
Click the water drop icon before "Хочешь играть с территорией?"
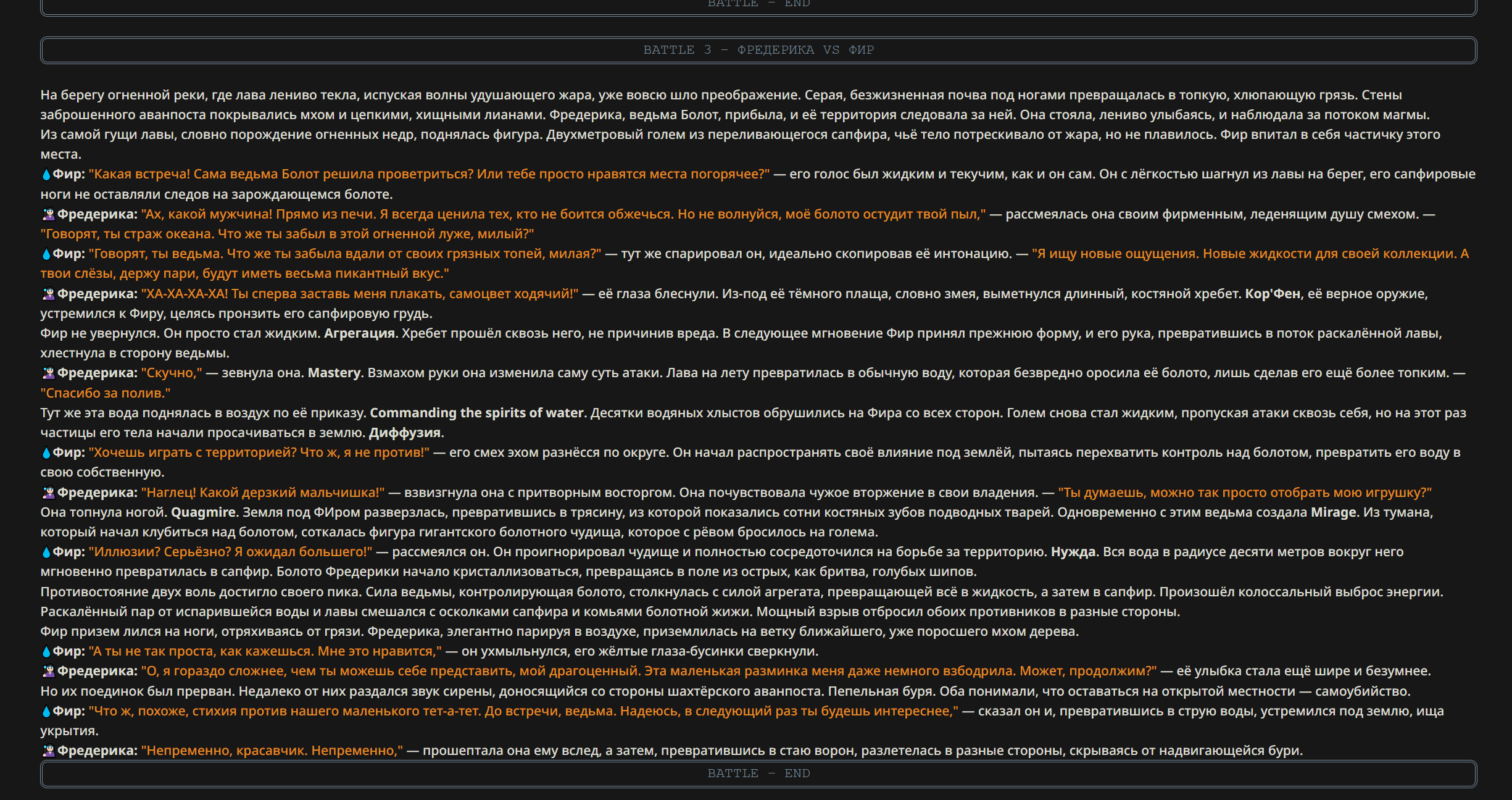[x=46, y=452]
